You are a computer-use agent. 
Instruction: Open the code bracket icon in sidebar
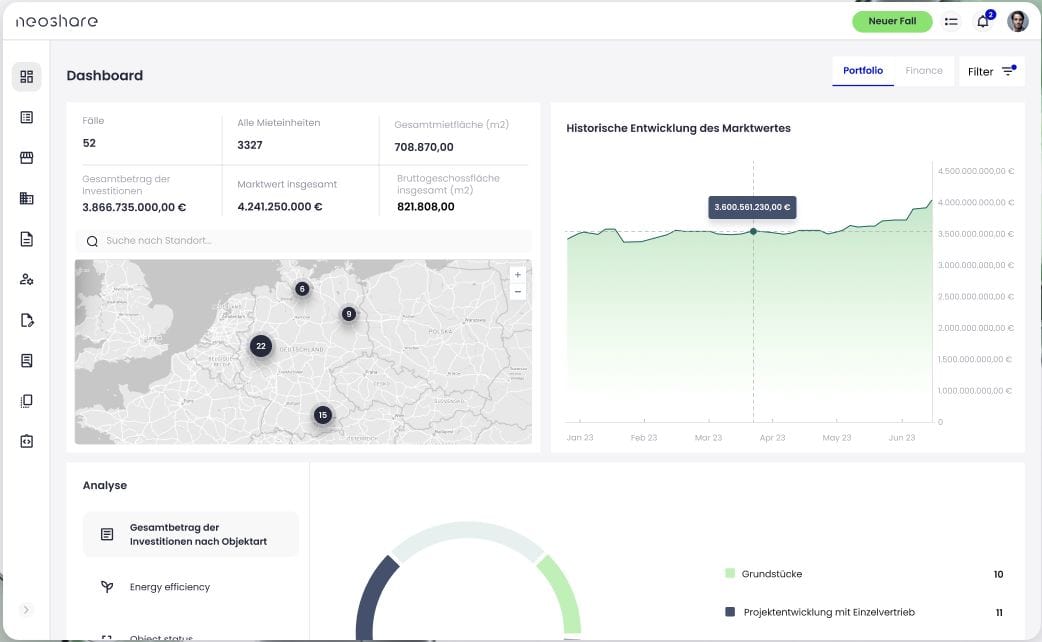click(27, 442)
